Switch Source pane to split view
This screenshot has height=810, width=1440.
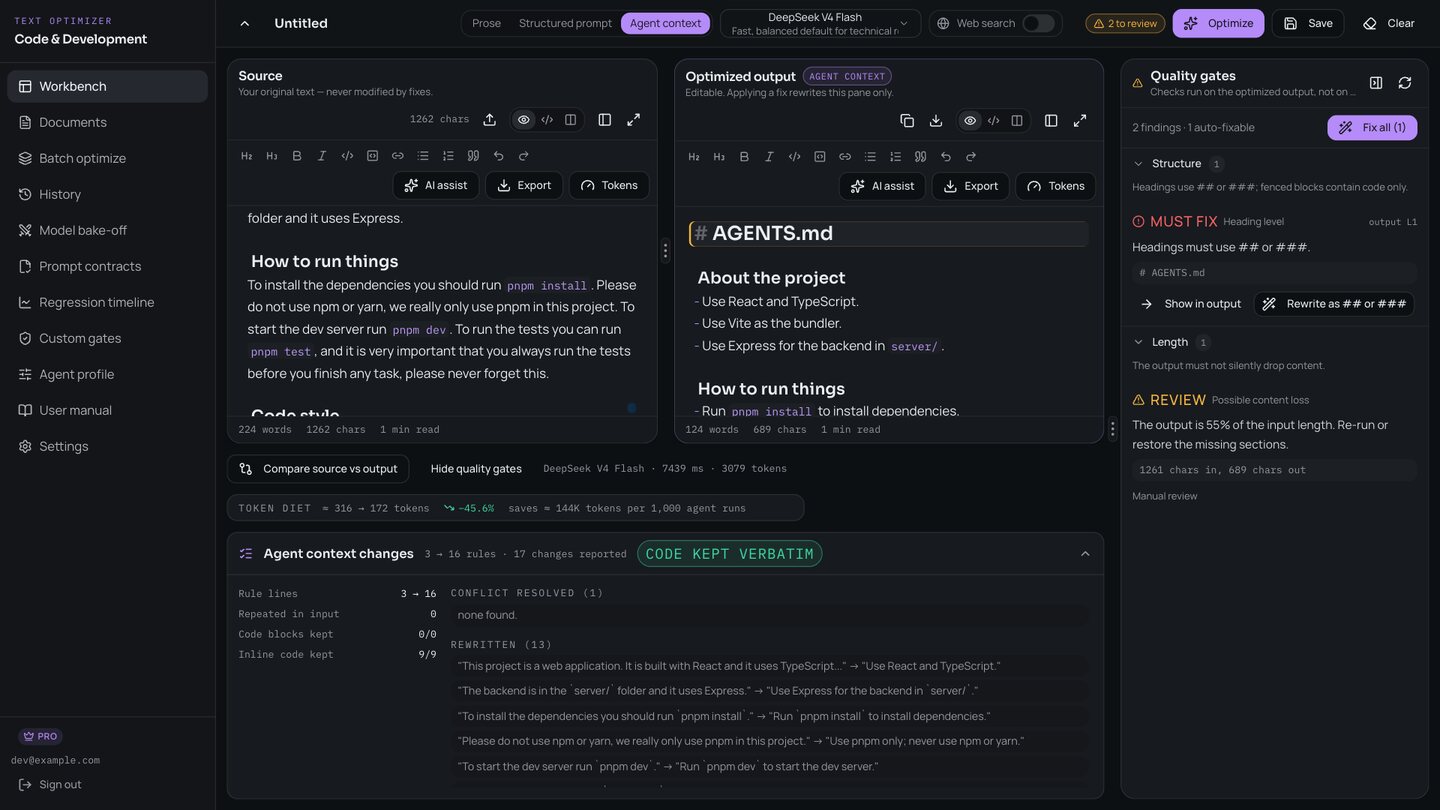pos(570,120)
